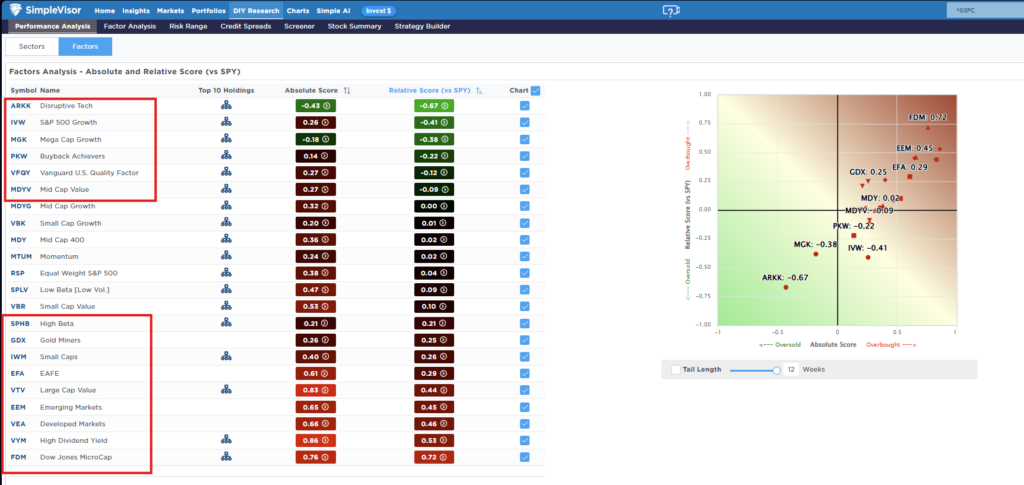The image size is (1024, 485).
Task: Open PKW top 10 holdings icon
Action: pyautogui.click(x=226, y=155)
